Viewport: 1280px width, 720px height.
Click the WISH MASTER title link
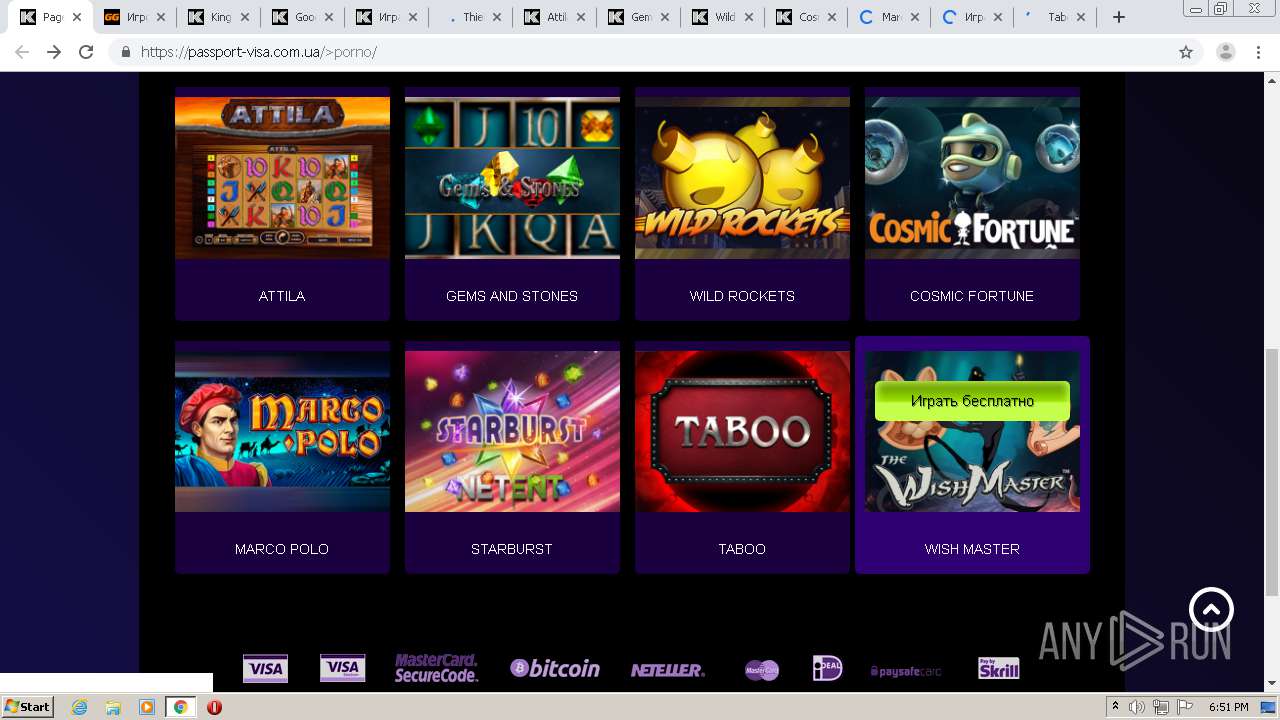[972, 549]
